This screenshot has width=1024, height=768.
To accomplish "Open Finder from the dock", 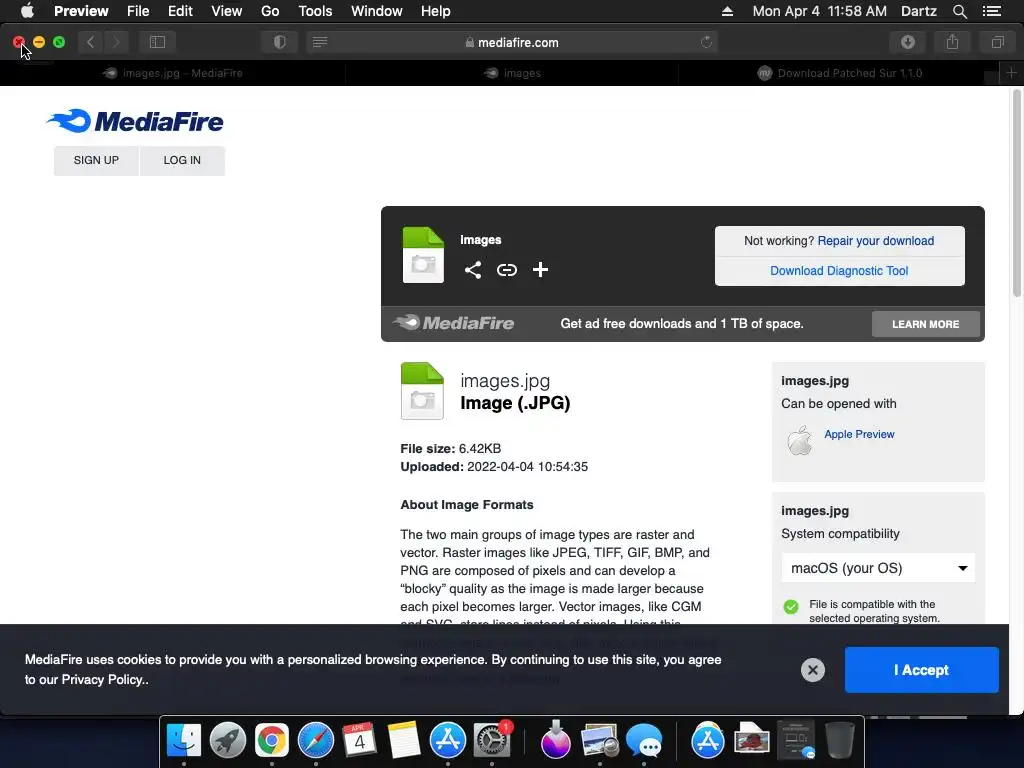I will pyautogui.click(x=184, y=741).
